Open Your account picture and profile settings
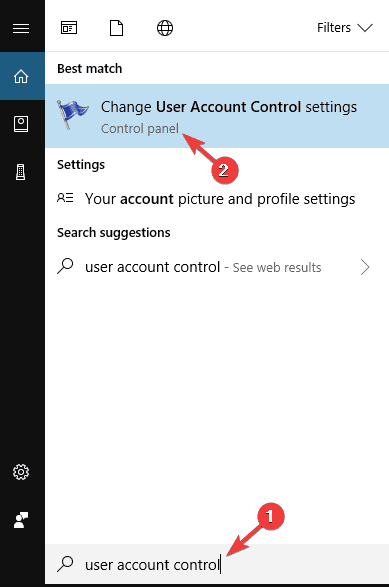Image resolution: width=389 pixels, height=587 pixels. (217, 199)
